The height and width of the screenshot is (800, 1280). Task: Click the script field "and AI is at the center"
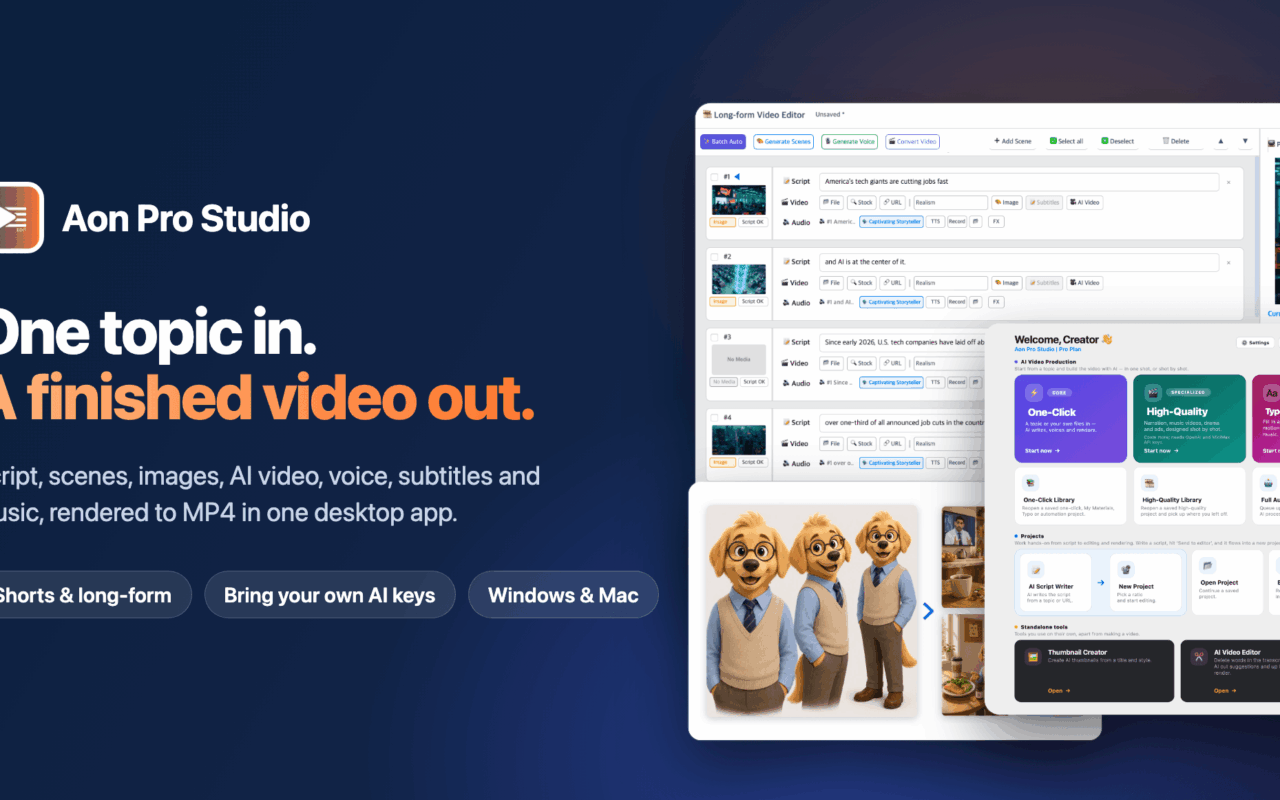click(x=1019, y=262)
